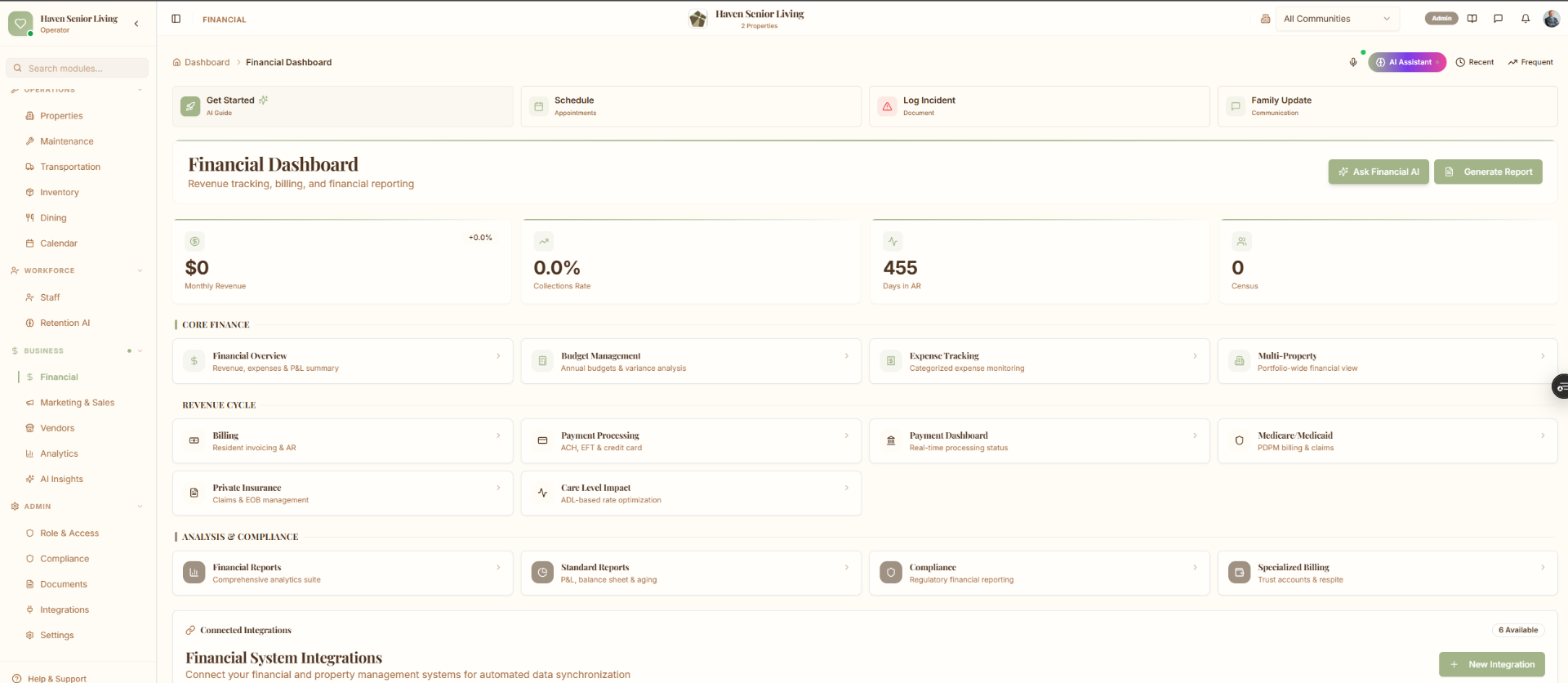Click the Log Incident warning icon
Viewport: 1568px width, 683px height.
[887, 106]
